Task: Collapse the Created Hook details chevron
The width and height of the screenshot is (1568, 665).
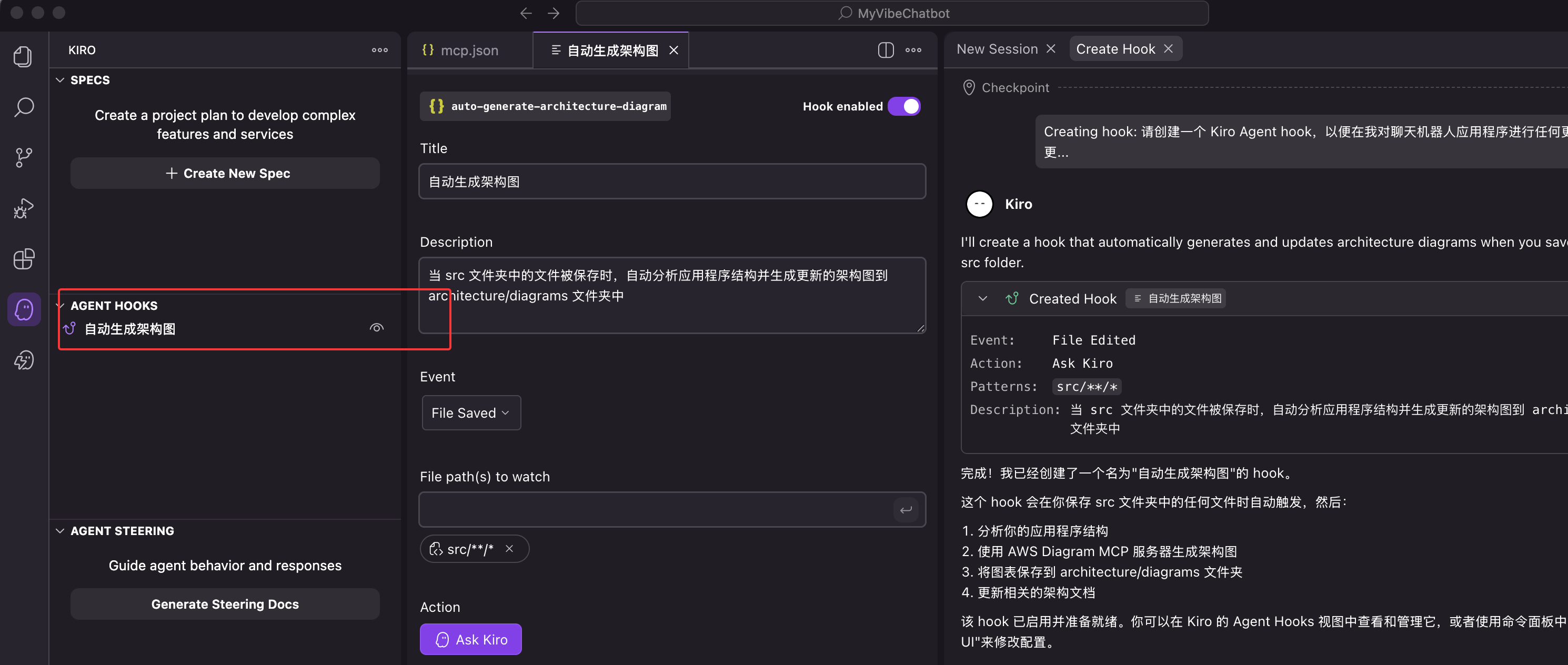Action: [982, 299]
